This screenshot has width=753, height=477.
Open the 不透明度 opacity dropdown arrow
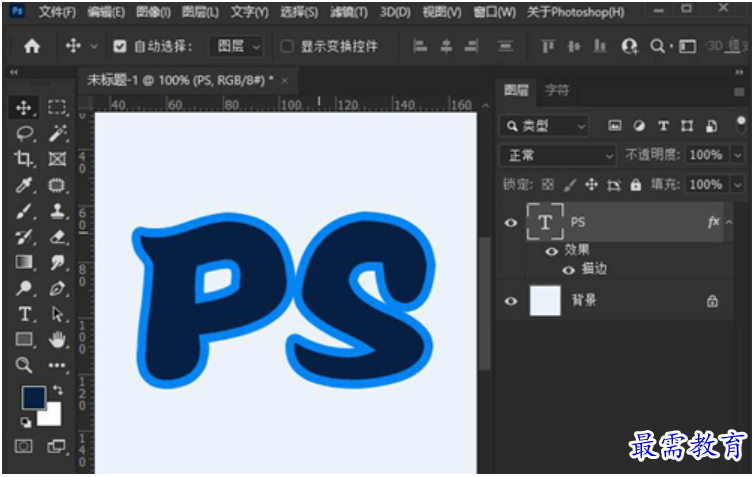(x=738, y=155)
